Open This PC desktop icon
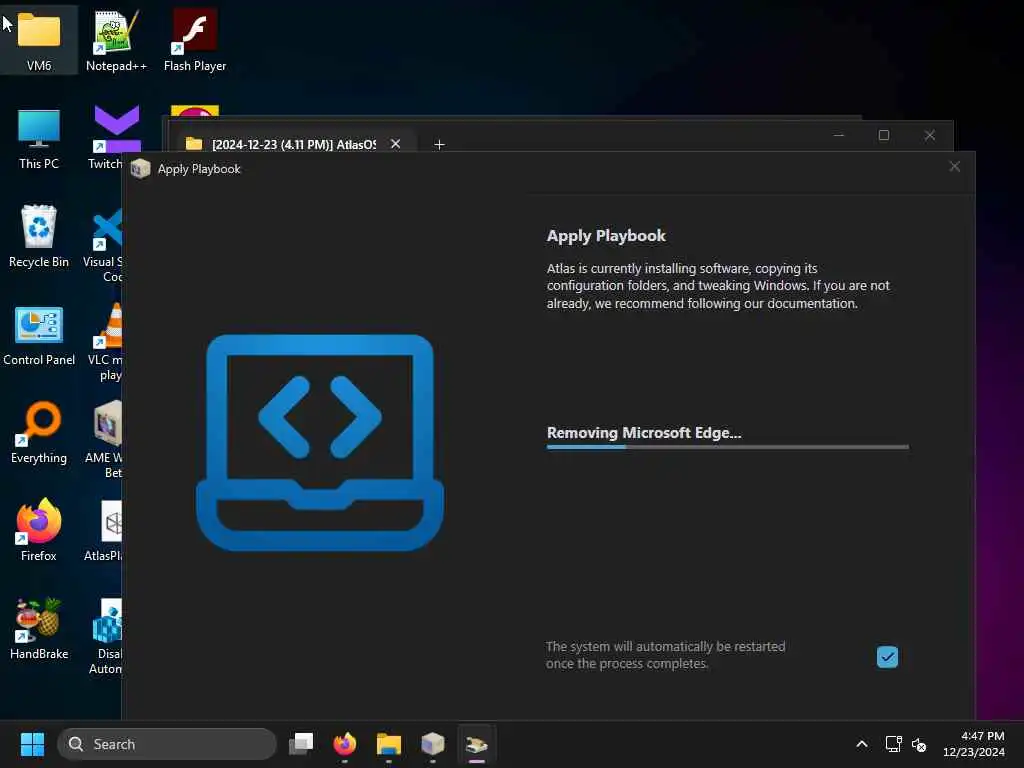The width and height of the screenshot is (1024, 768). coord(39,138)
